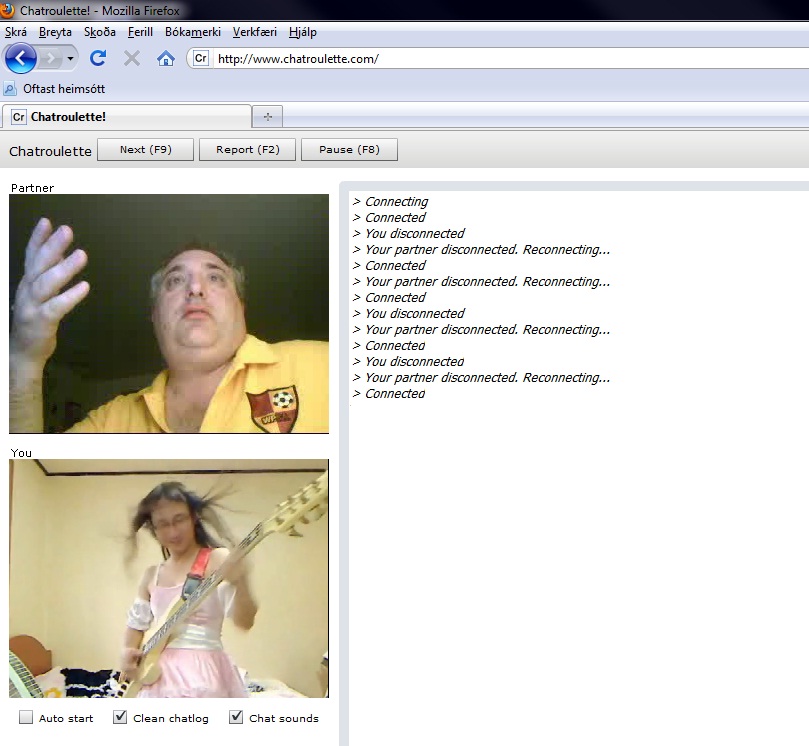This screenshot has height=746, width=809.
Task: Reload the page with the refresh icon
Action: pyautogui.click(x=98, y=58)
